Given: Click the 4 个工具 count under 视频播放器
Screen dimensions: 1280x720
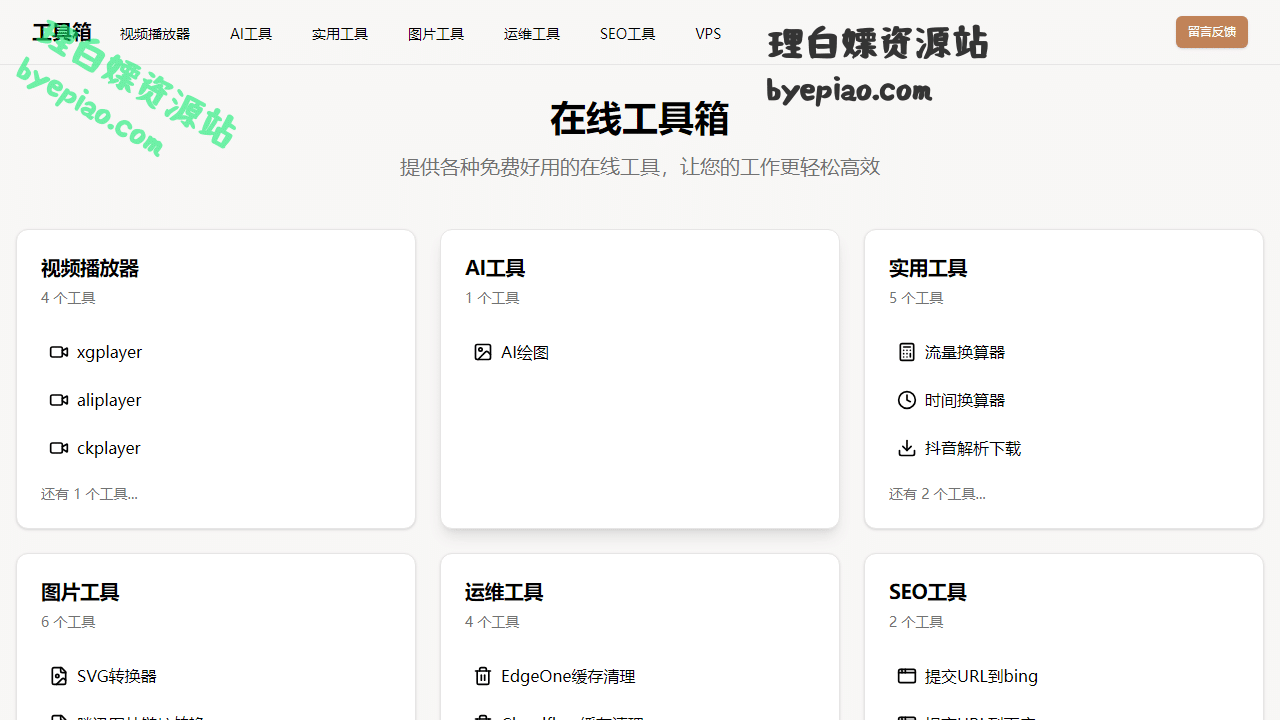Looking at the screenshot, I should pyautogui.click(x=68, y=298).
